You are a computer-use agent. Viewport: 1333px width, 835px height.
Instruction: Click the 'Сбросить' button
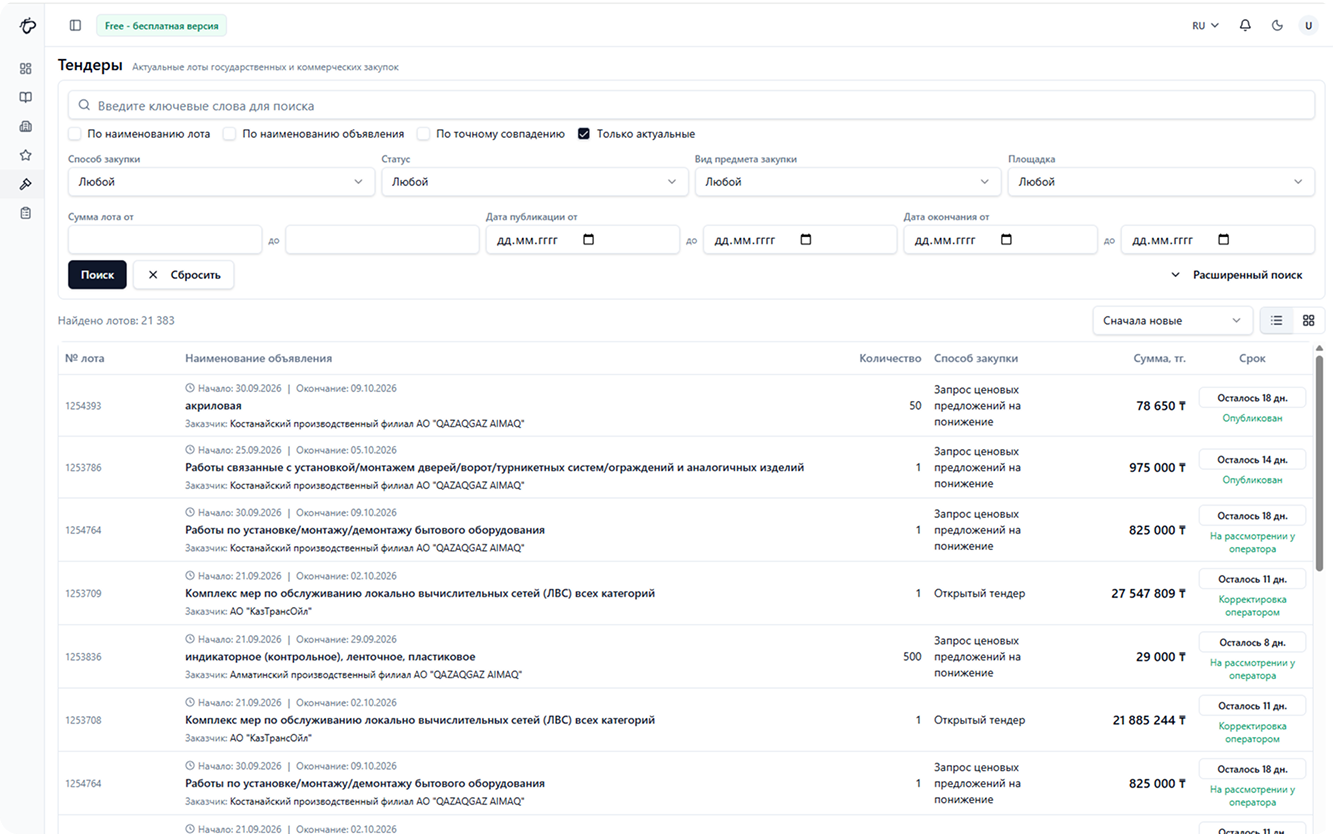[x=184, y=275]
